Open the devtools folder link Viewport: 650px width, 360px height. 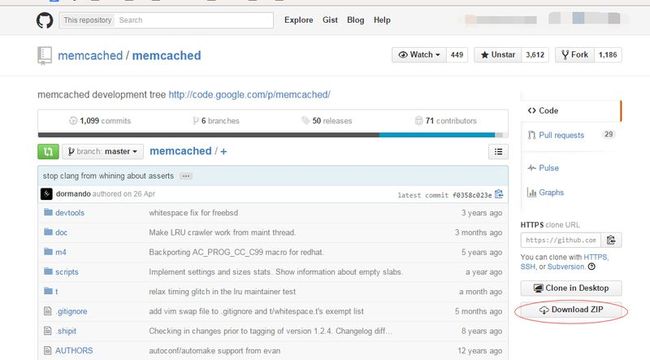[x=70, y=213]
